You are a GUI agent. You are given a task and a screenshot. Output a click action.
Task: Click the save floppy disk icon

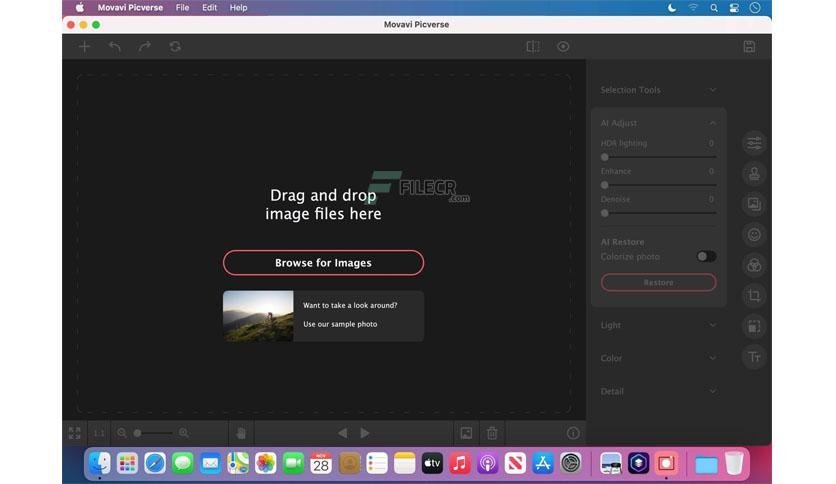click(x=749, y=46)
